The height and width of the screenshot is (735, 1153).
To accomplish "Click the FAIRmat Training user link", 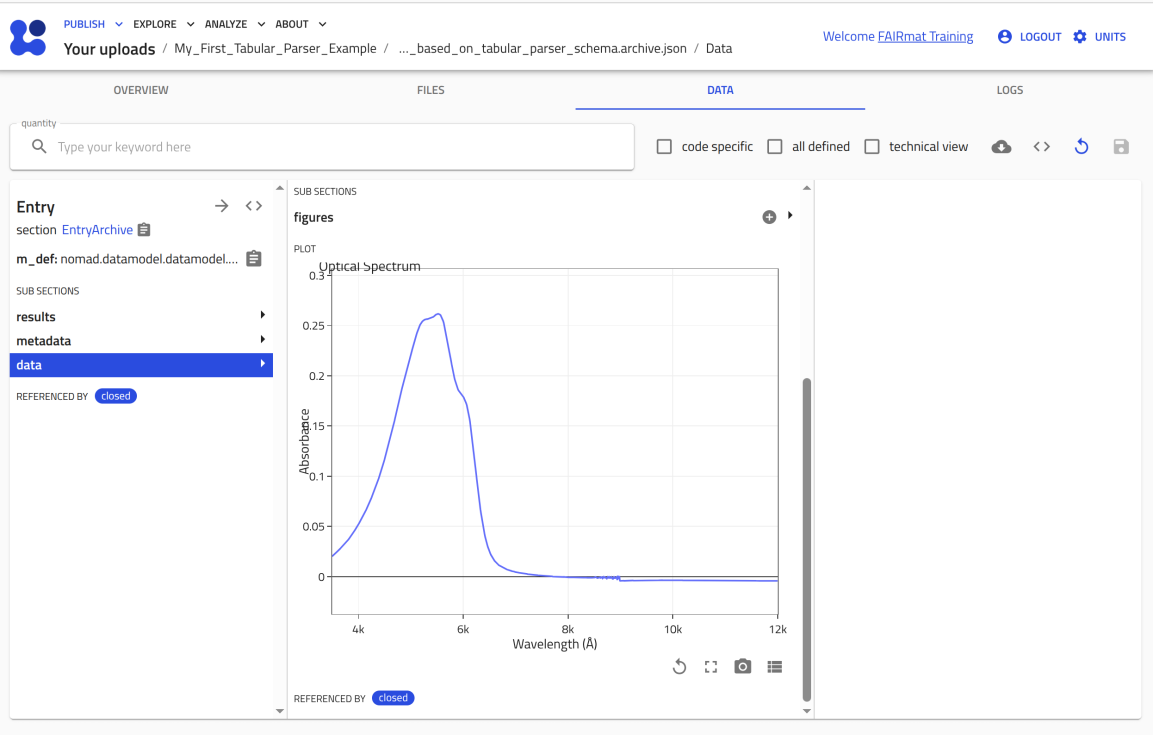I will (925, 37).
